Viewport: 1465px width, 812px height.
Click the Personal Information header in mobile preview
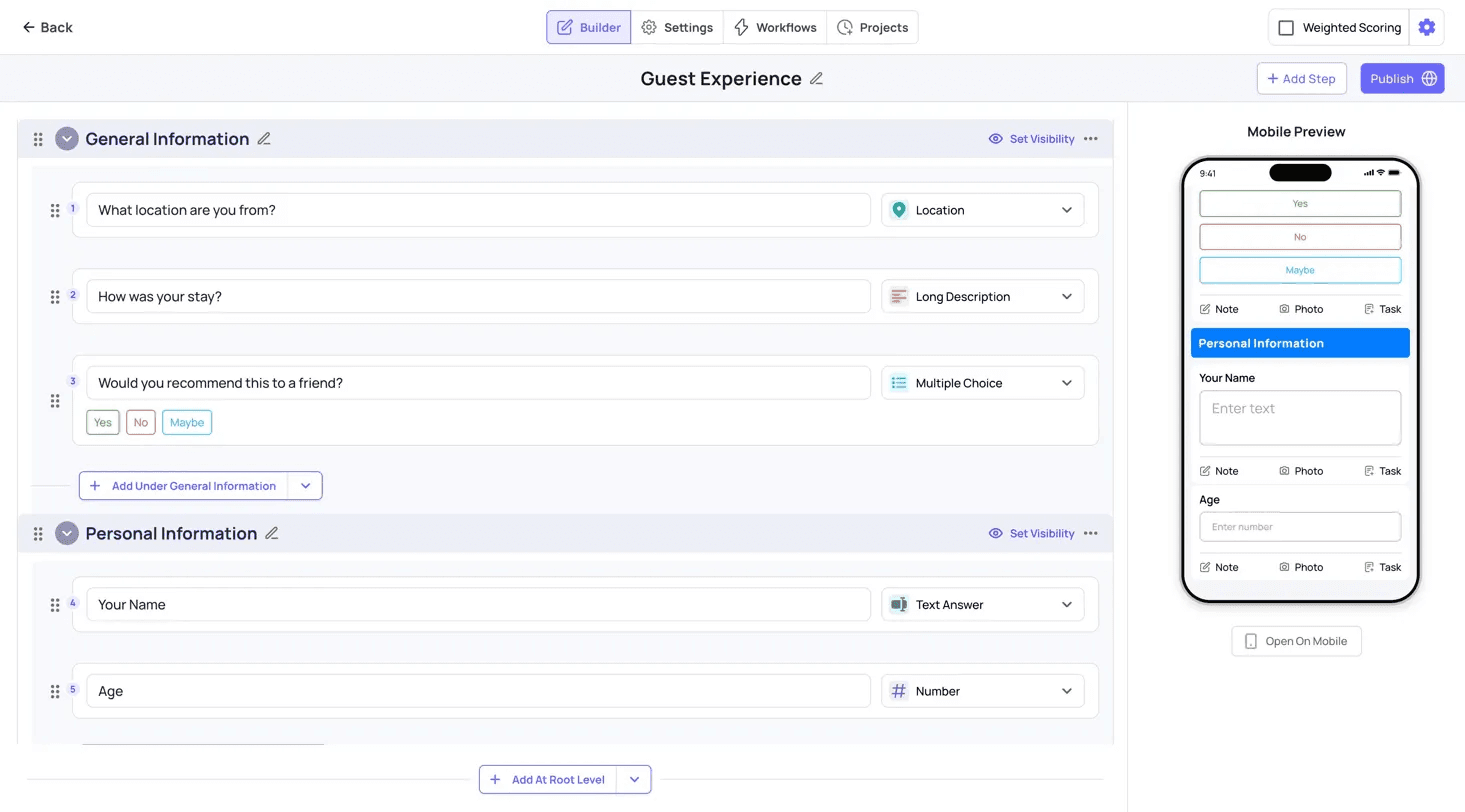click(x=1300, y=343)
